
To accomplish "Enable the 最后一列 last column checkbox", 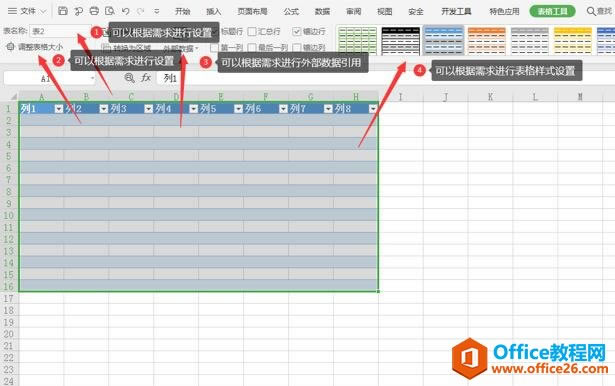I will pos(252,47).
